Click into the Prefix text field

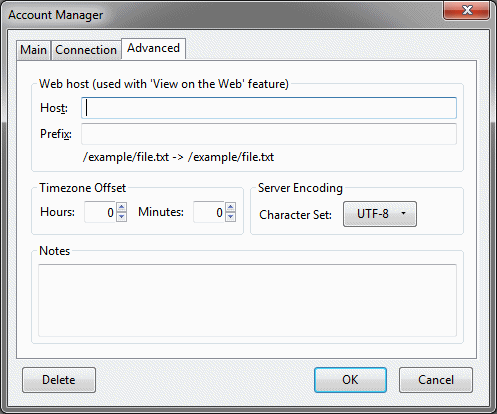(269, 134)
